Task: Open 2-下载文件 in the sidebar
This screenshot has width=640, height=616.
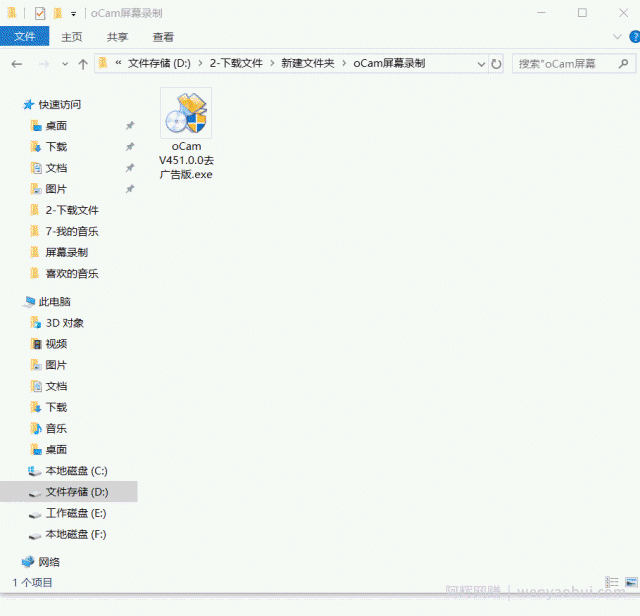Action: tap(72, 210)
